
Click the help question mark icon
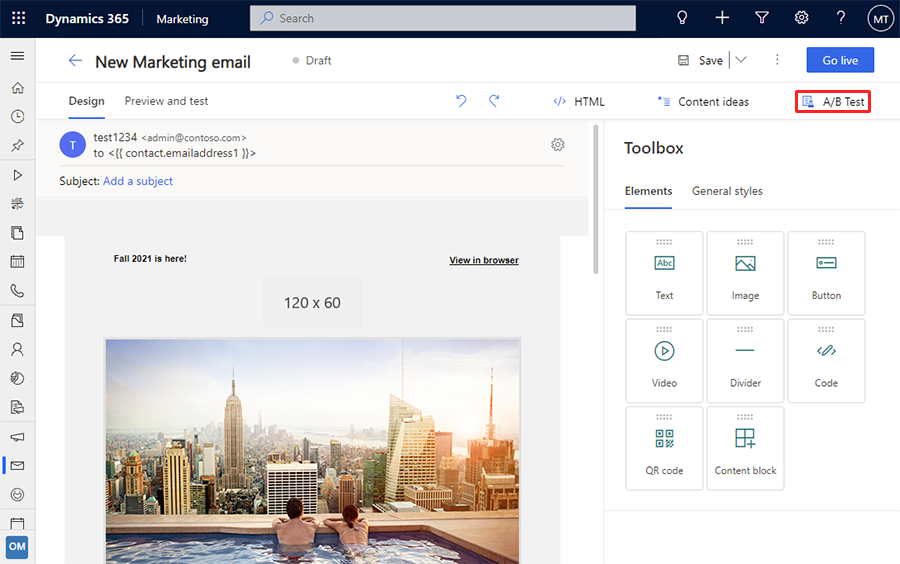tap(841, 18)
